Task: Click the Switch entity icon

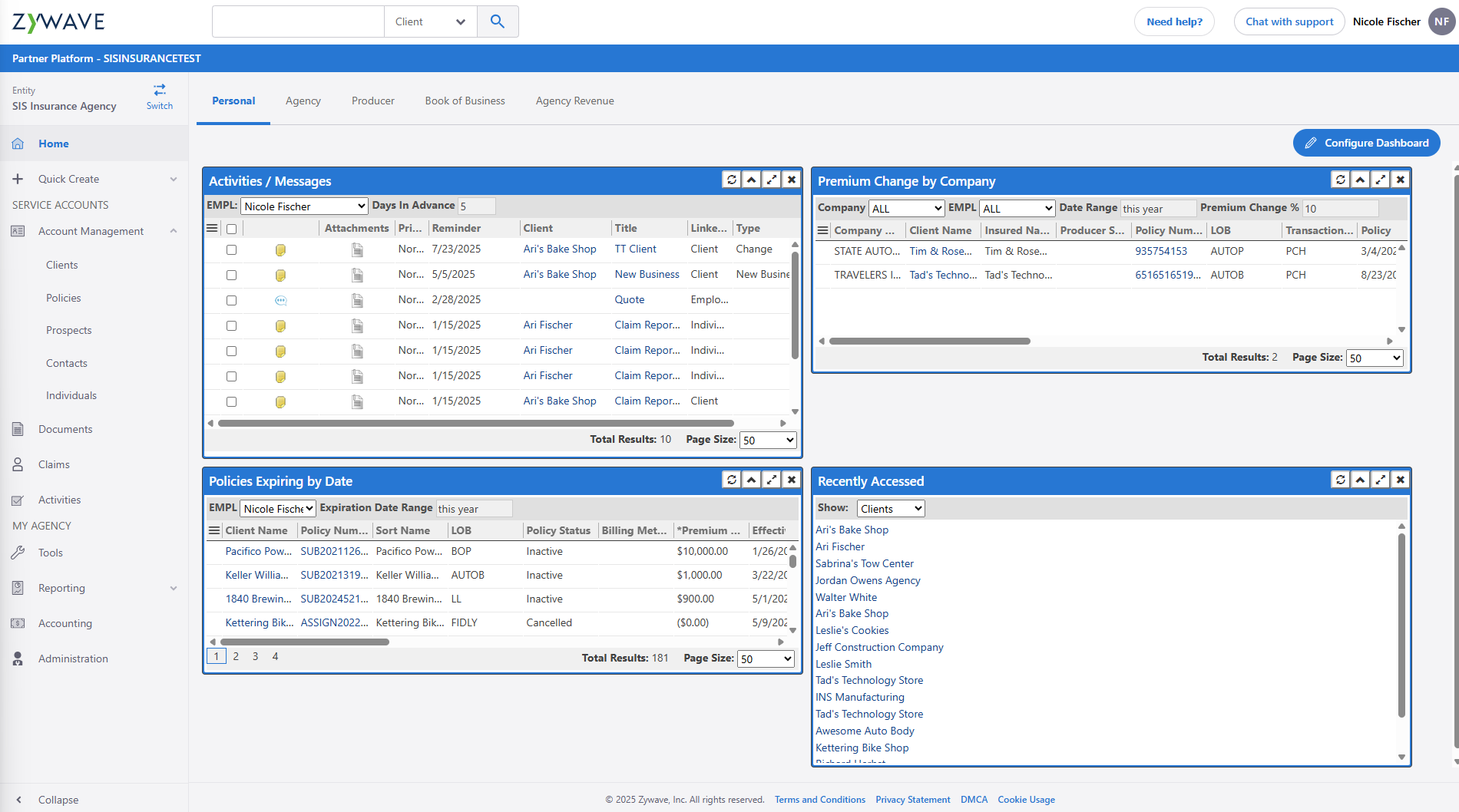Action: click(x=160, y=91)
